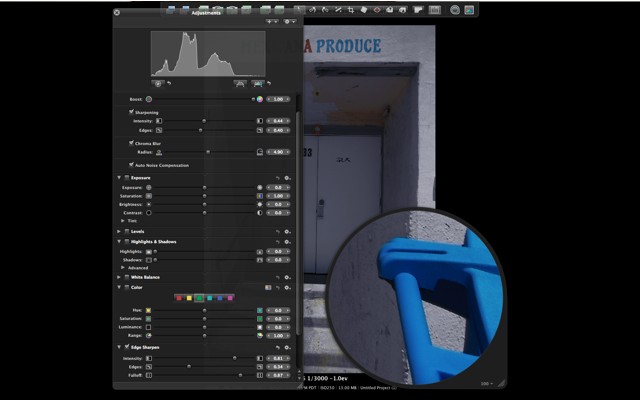Screen dimensions: 640x400
Task: Click the Boost value field 1.00
Action: [x=278, y=99]
